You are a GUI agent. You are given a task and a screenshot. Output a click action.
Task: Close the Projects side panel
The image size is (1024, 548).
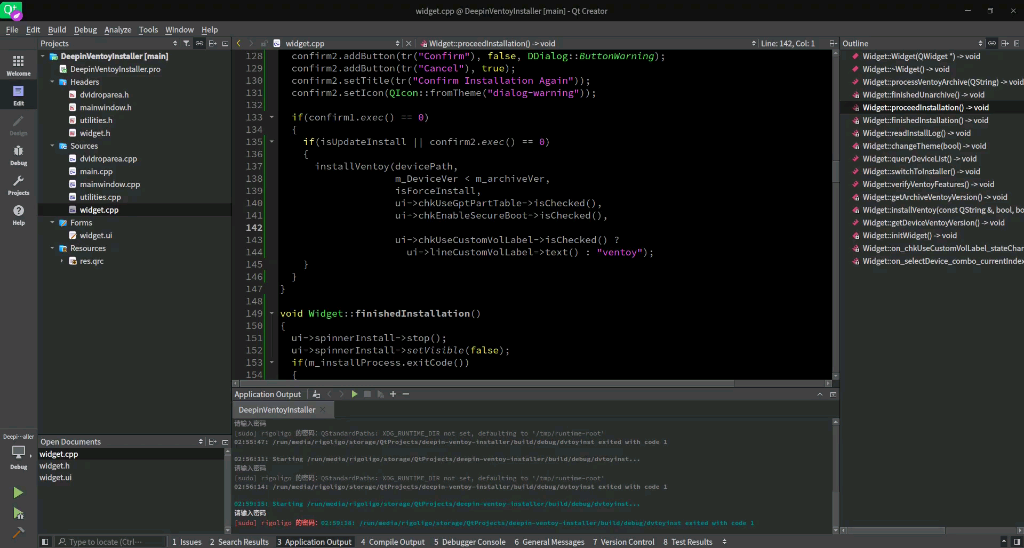225,43
